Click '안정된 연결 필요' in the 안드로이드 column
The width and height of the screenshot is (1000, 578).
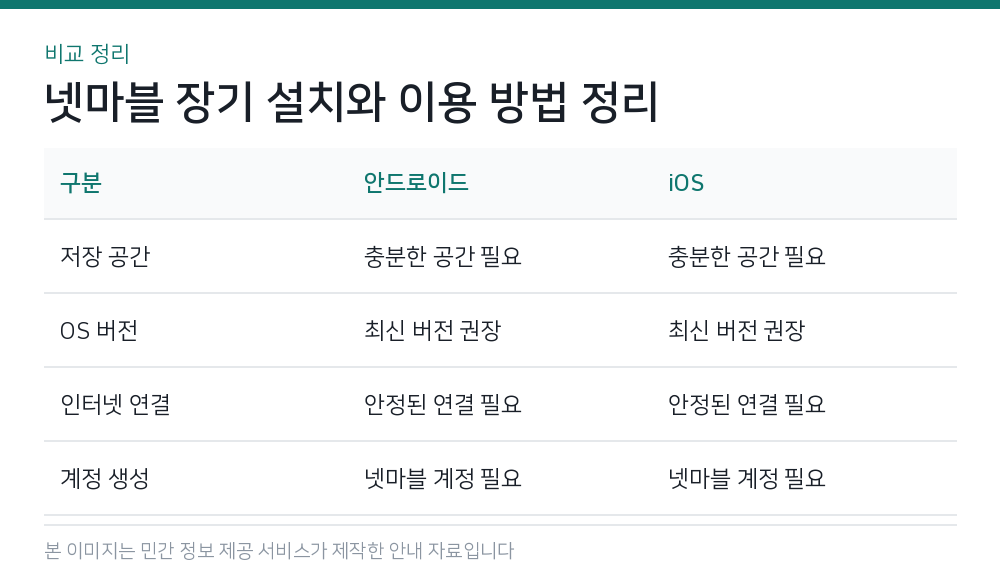tap(443, 404)
